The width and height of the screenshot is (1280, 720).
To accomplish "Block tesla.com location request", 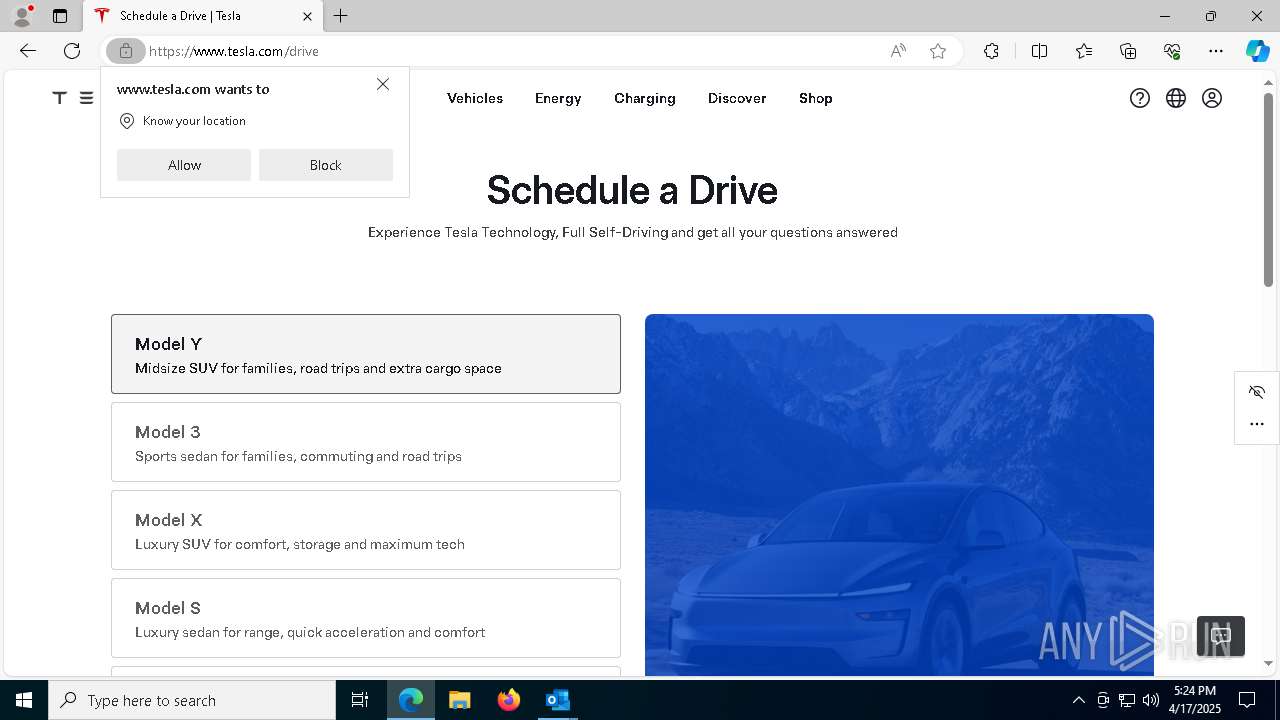I will pos(326,165).
